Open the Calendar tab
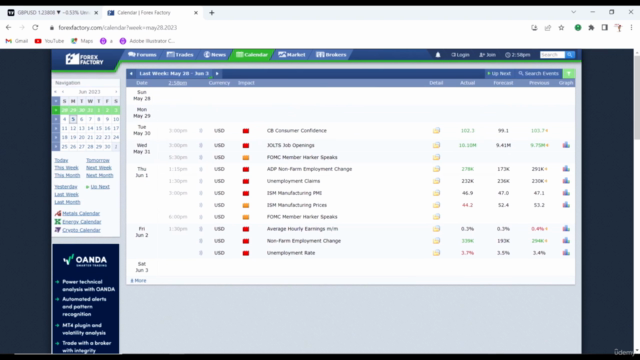640x360 pixels. click(252, 55)
